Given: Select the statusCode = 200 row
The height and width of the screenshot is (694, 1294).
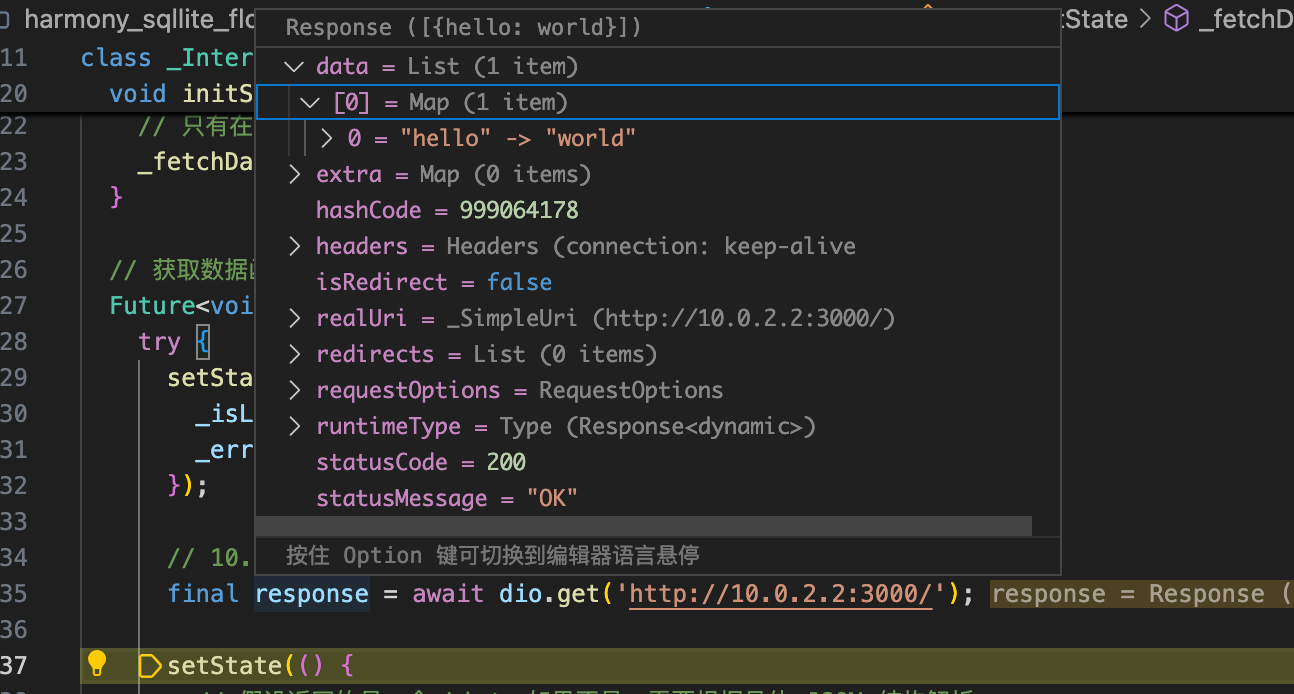Looking at the screenshot, I should tap(657, 463).
